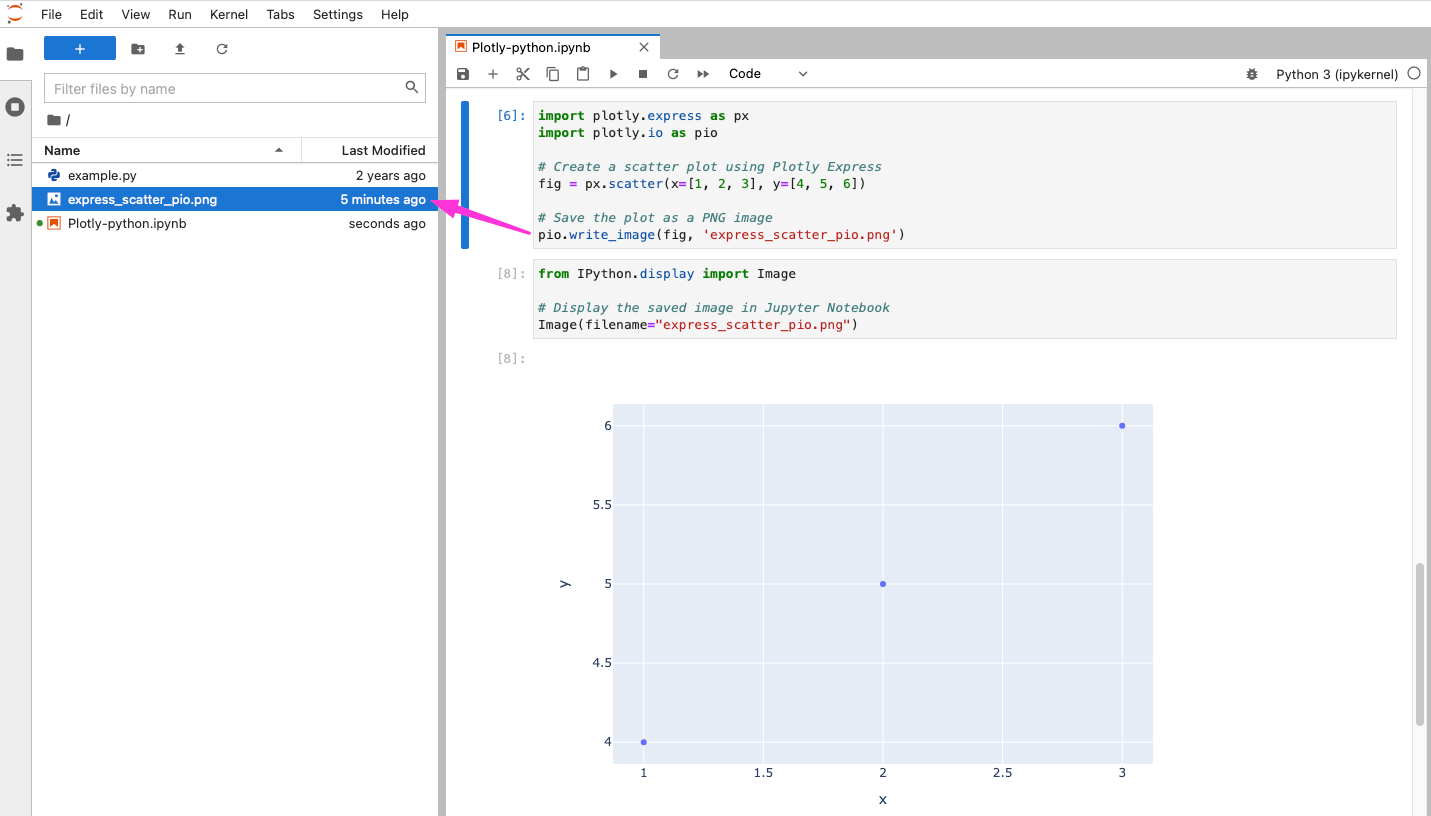Paste cell from clipboard
Screen dimensions: 1431x816
[x=583, y=74]
